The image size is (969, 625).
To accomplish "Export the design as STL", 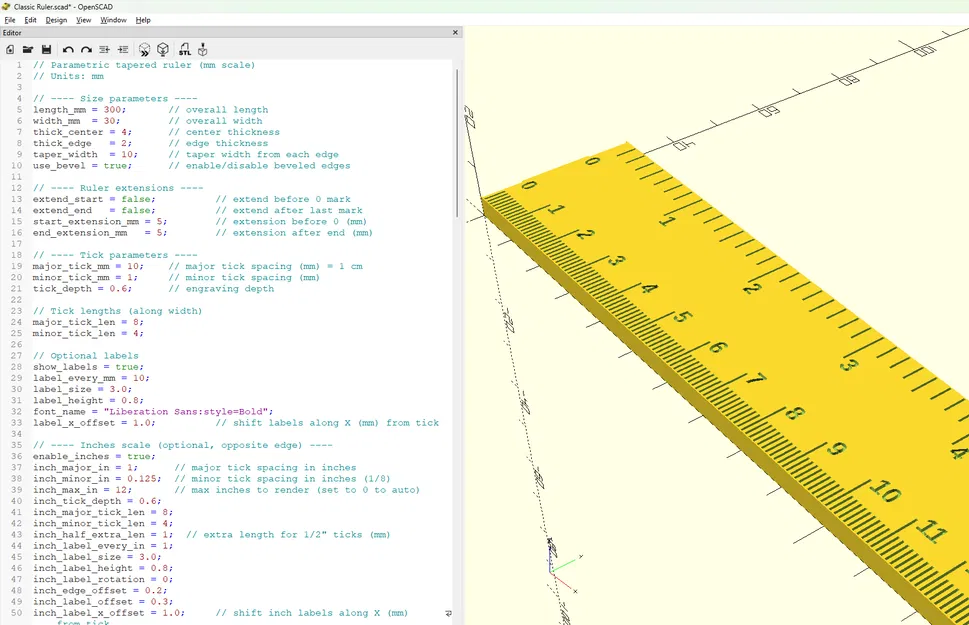I will [x=184, y=49].
